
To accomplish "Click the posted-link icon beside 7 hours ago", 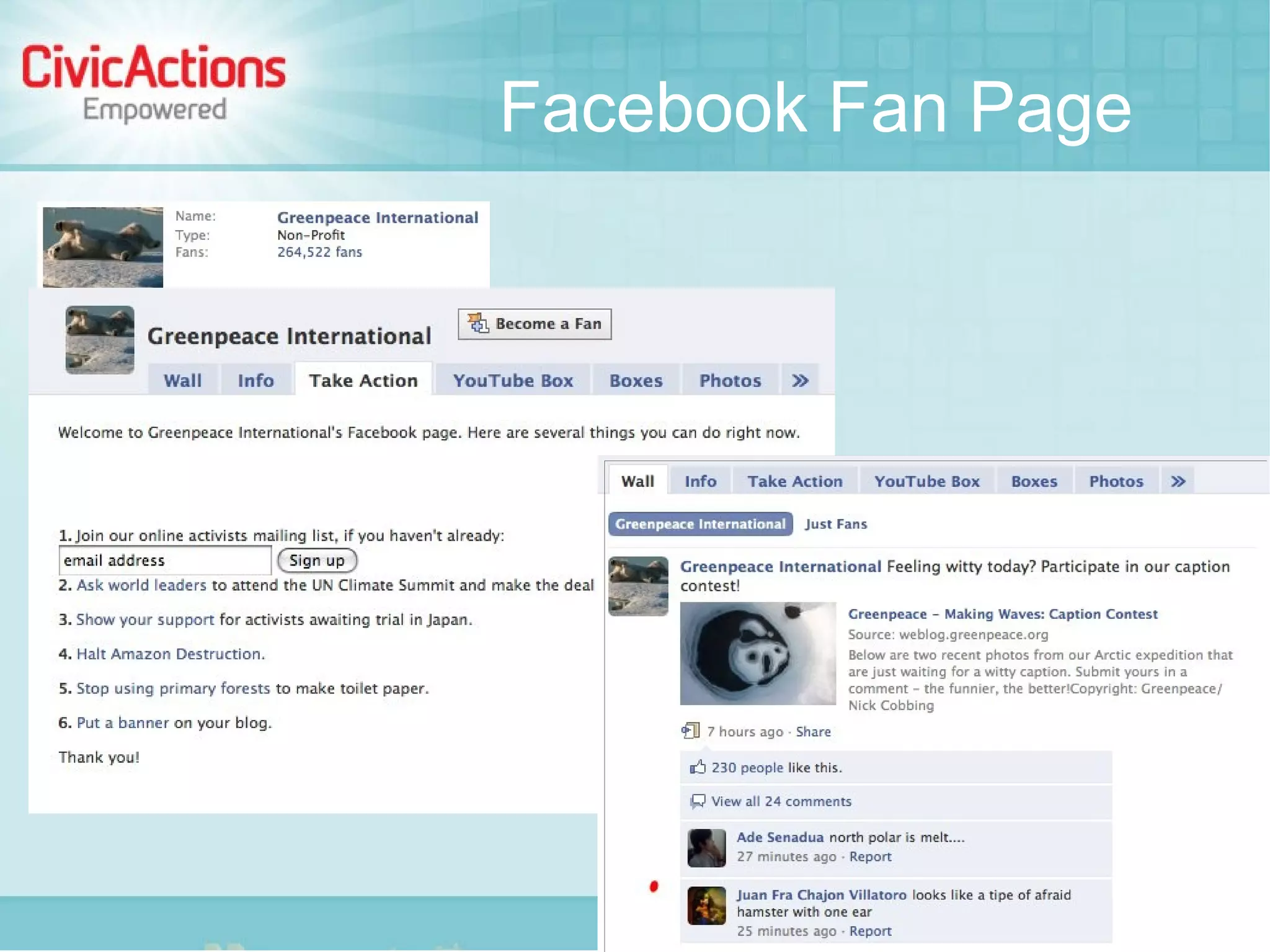I will tap(690, 731).
